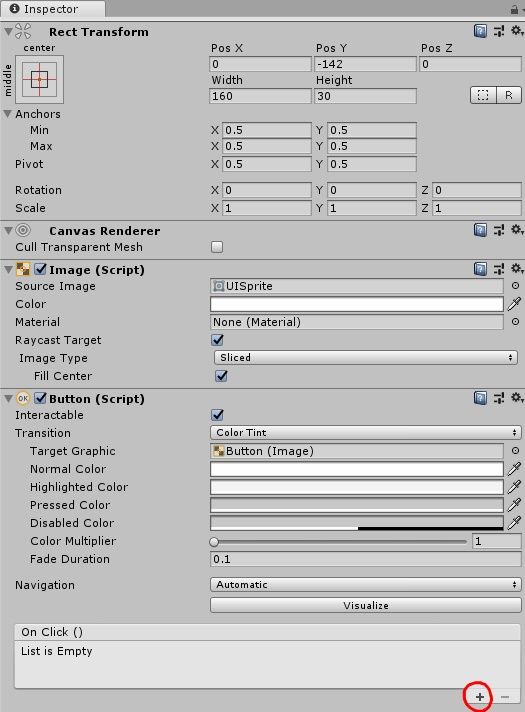Adjust Color Multiplier slider handle
The image size is (525, 712).
(x=214, y=541)
